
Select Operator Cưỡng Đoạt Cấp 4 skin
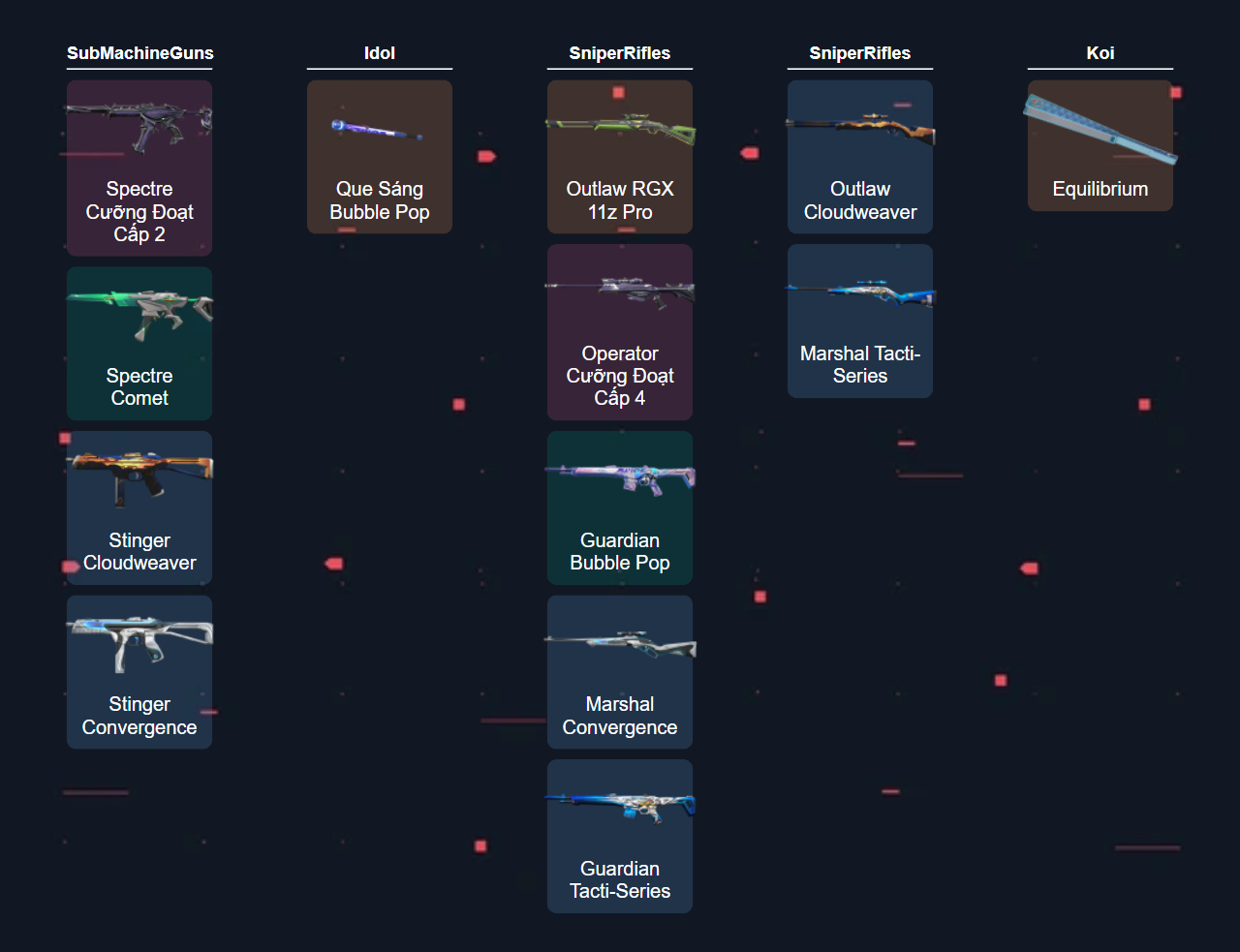620,332
